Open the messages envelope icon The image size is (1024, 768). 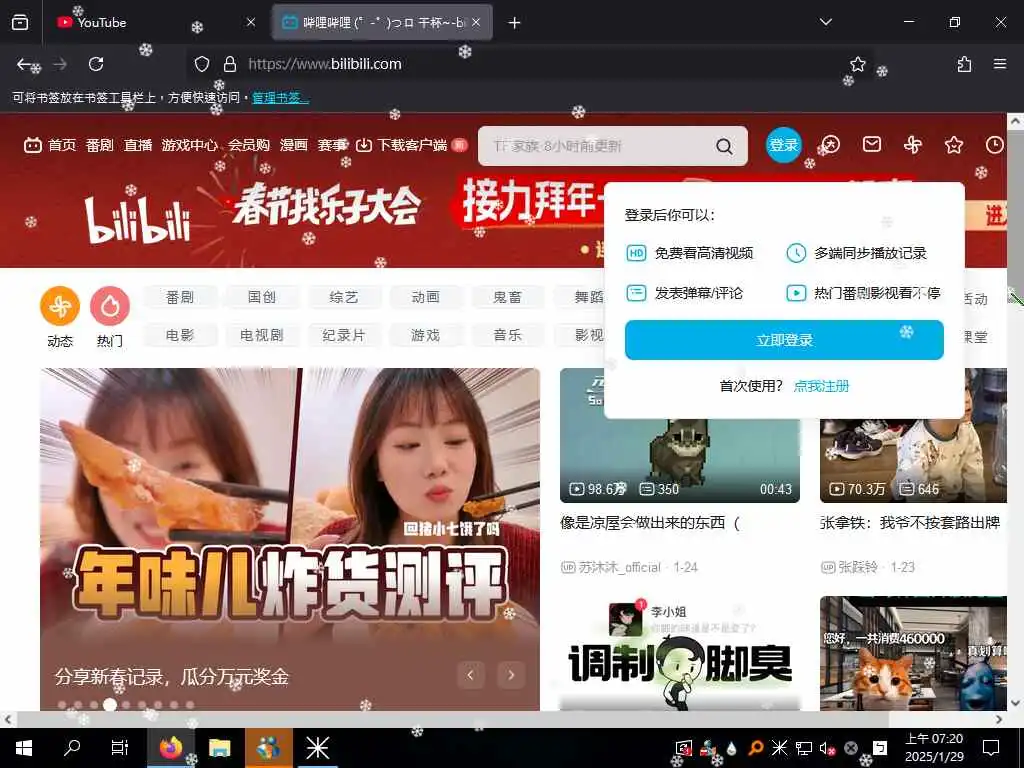[x=872, y=144]
